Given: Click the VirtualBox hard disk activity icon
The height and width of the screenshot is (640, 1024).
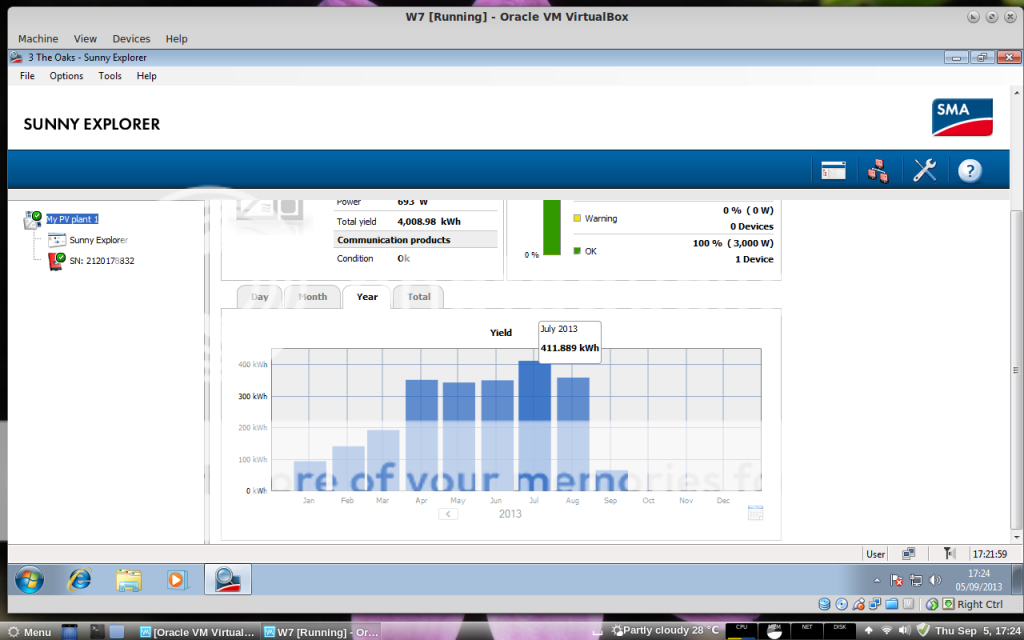Looking at the screenshot, I should (x=825, y=605).
